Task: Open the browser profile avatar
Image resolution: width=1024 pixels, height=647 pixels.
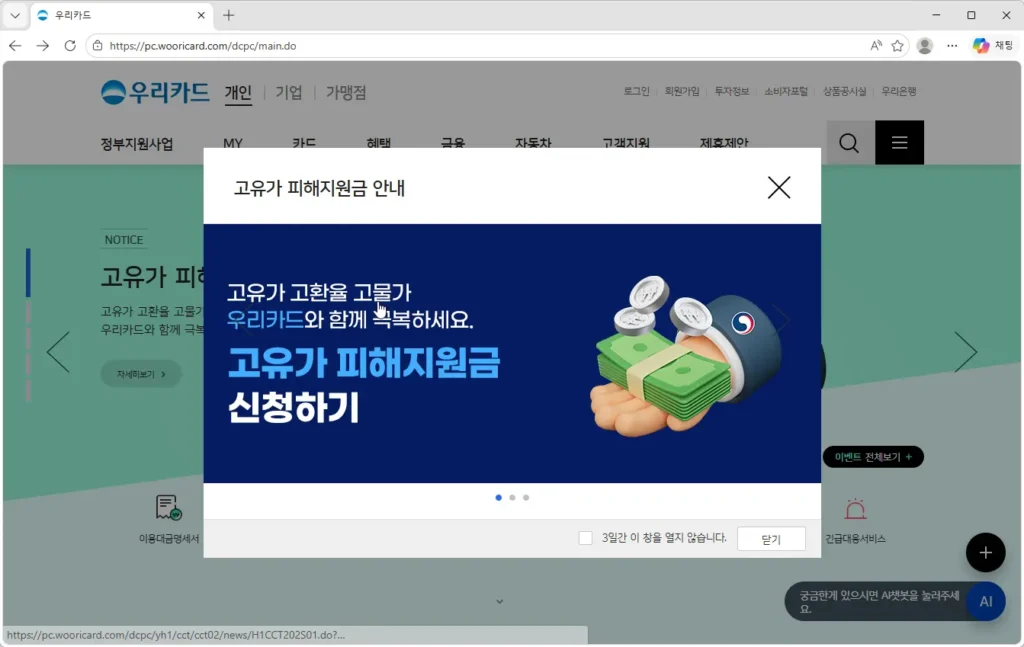Action: pyautogui.click(x=925, y=46)
